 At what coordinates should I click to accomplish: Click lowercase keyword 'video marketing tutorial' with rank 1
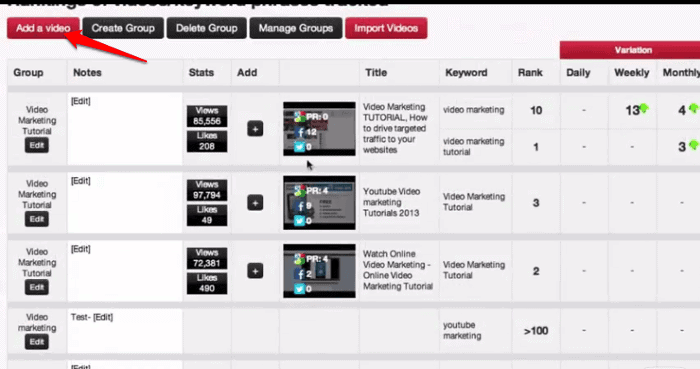(474, 146)
